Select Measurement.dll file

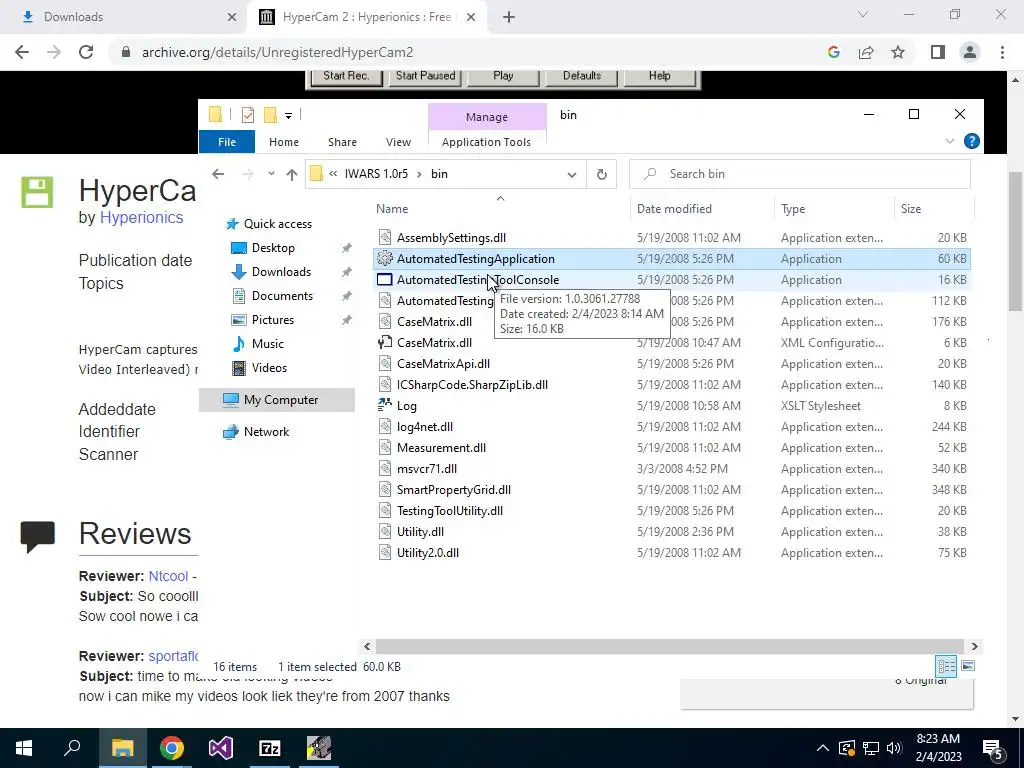click(x=441, y=447)
